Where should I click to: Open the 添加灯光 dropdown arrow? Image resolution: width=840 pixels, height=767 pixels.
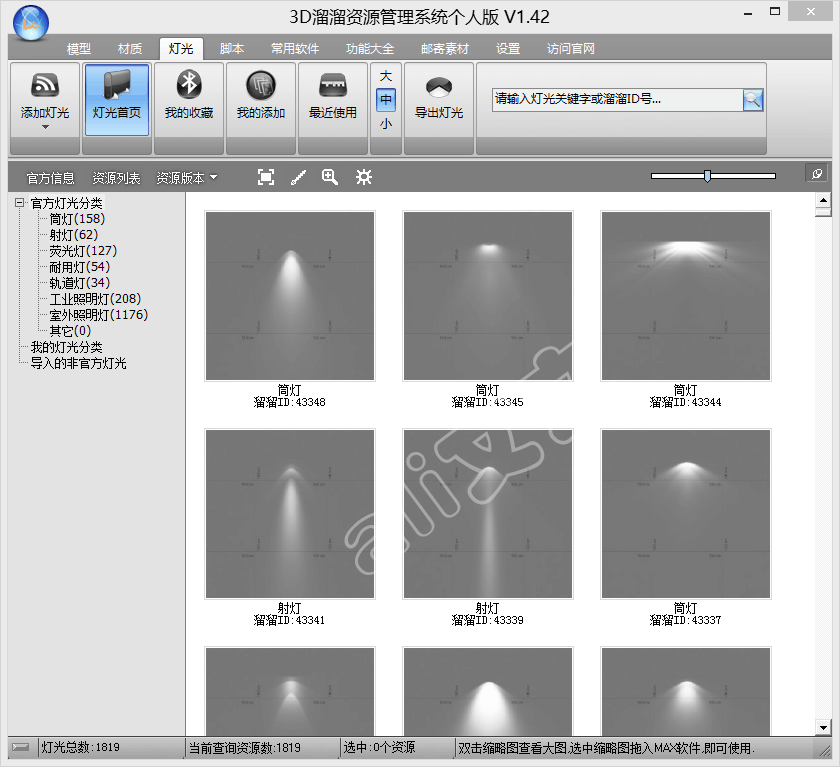click(45, 127)
